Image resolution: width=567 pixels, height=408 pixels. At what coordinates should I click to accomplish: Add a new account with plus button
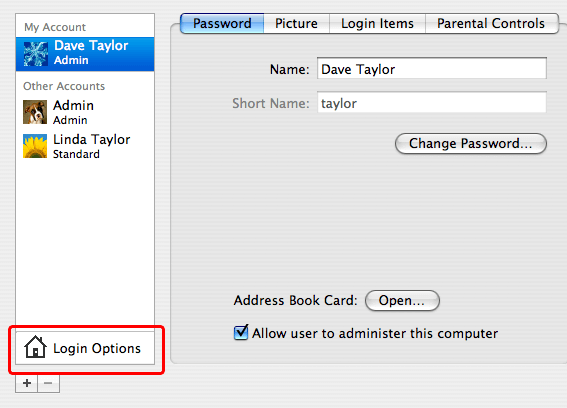coord(27,383)
